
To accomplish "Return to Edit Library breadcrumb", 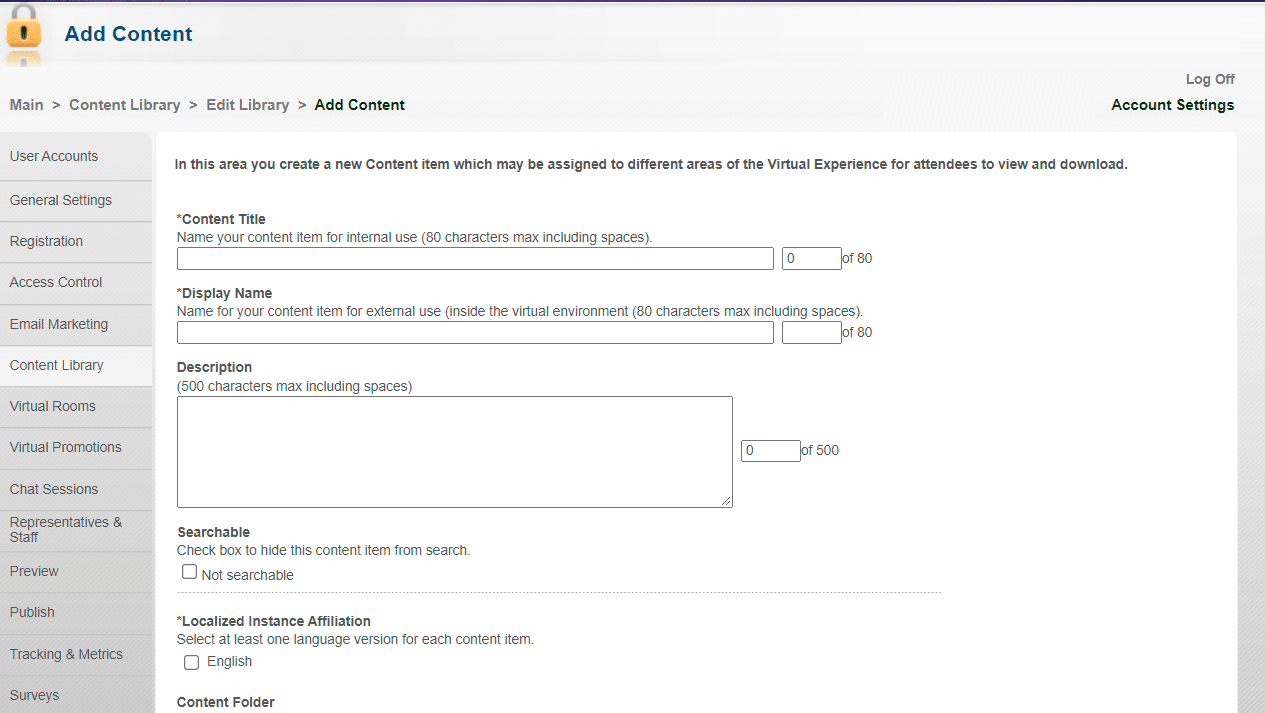I will tap(247, 105).
